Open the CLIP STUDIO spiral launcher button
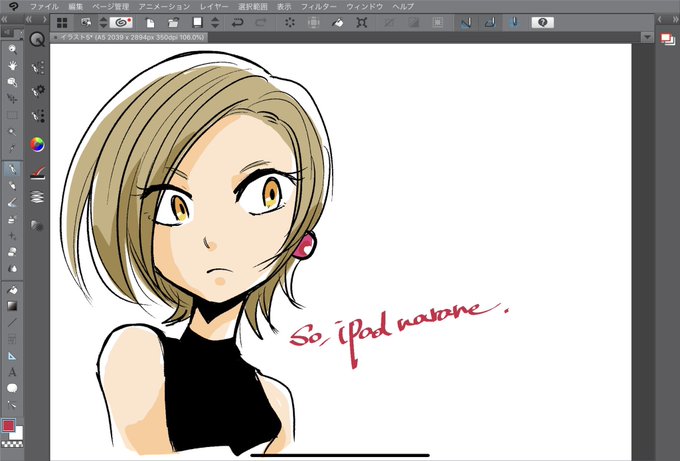 121,23
